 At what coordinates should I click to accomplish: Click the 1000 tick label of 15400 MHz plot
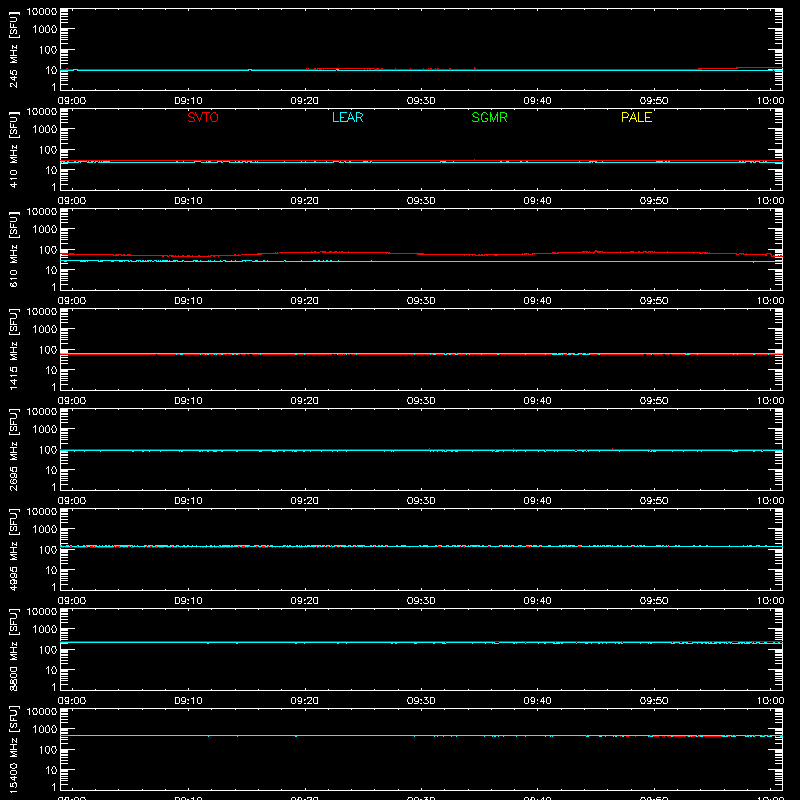coord(45,729)
